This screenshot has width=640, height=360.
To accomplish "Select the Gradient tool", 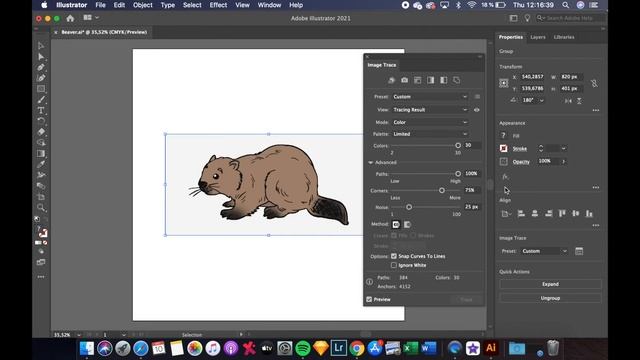I will pyautogui.click(x=41, y=153).
